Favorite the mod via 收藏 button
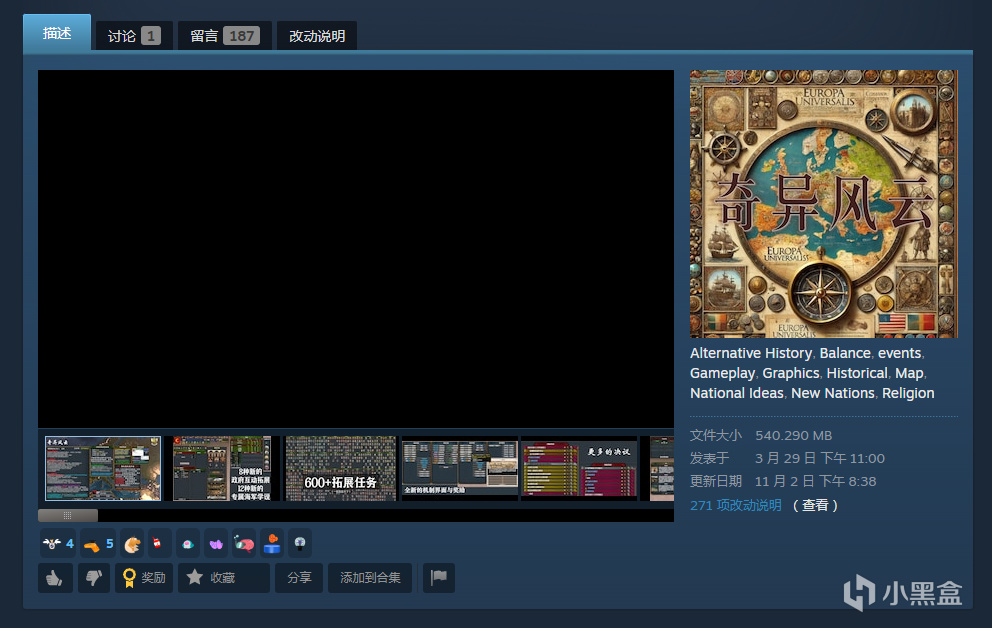Image resolution: width=992 pixels, height=628 pixels. coord(223,577)
